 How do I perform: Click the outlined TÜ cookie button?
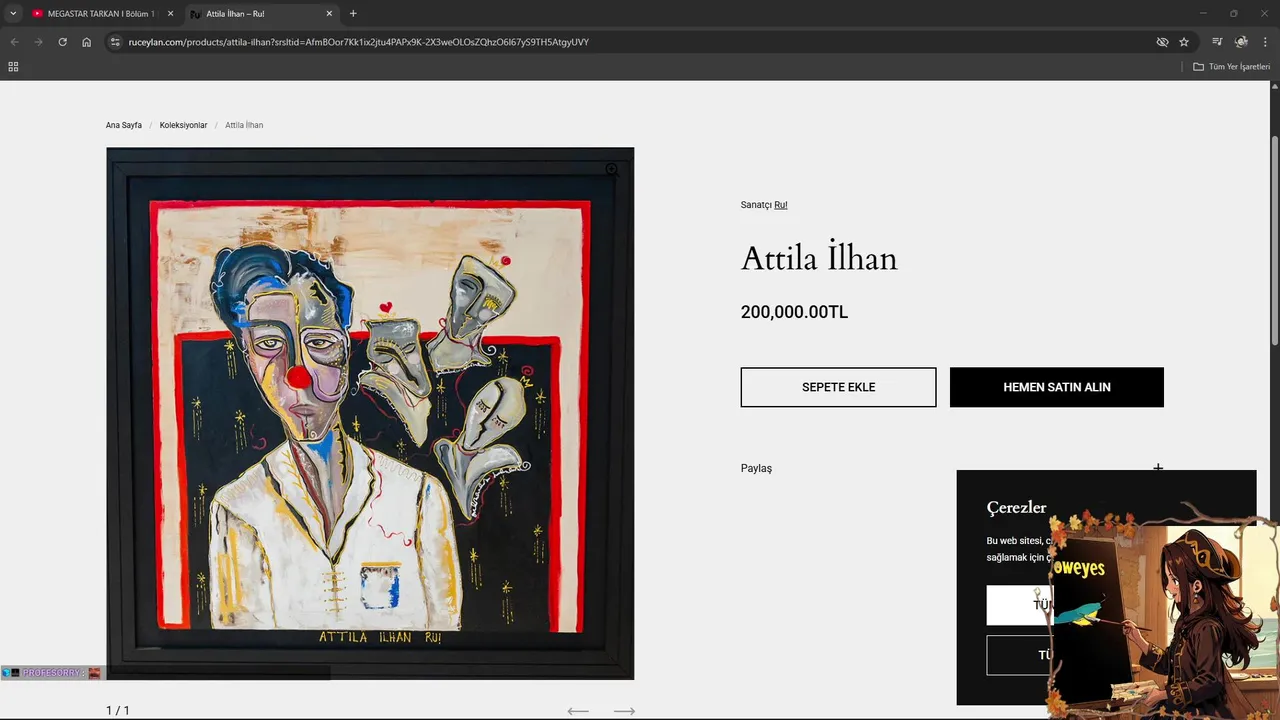1018,655
